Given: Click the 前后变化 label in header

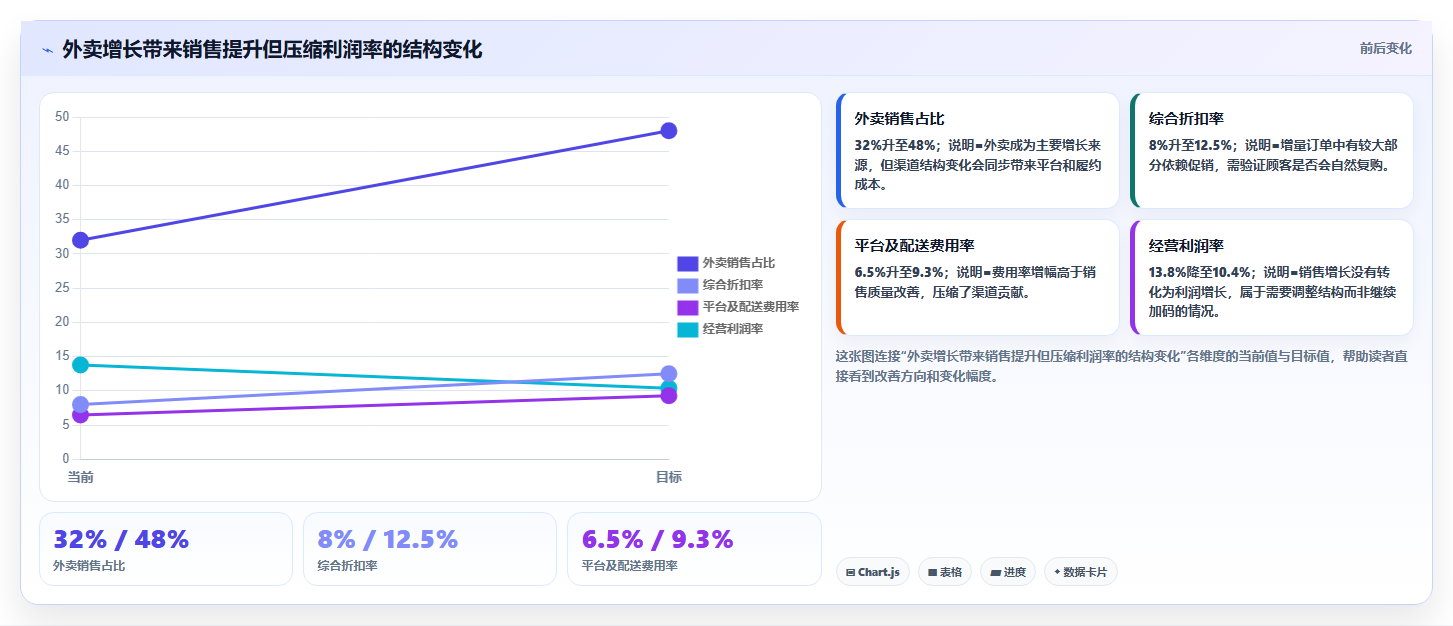Looking at the screenshot, I should click(1385, 48).
